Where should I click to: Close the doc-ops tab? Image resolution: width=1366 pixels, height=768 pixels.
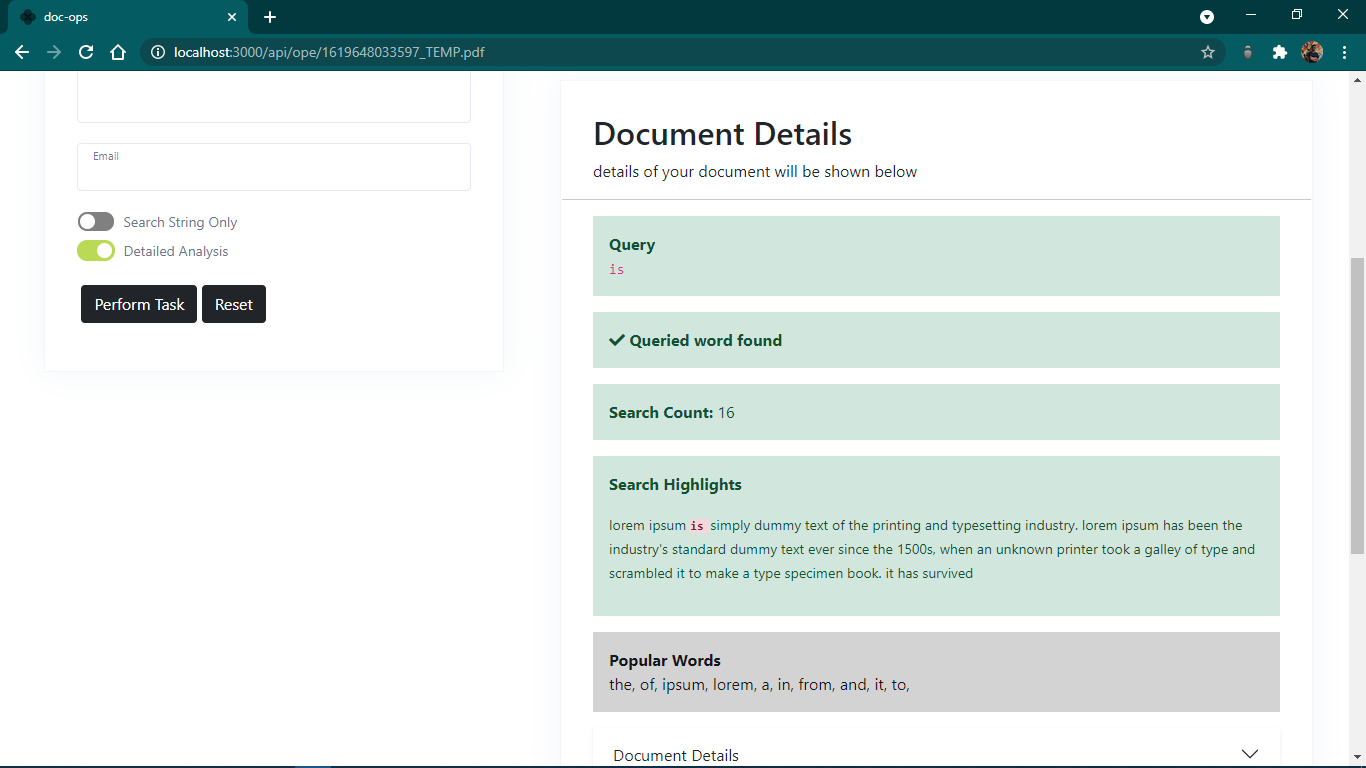pyautogui.click(x=232, y=17)
